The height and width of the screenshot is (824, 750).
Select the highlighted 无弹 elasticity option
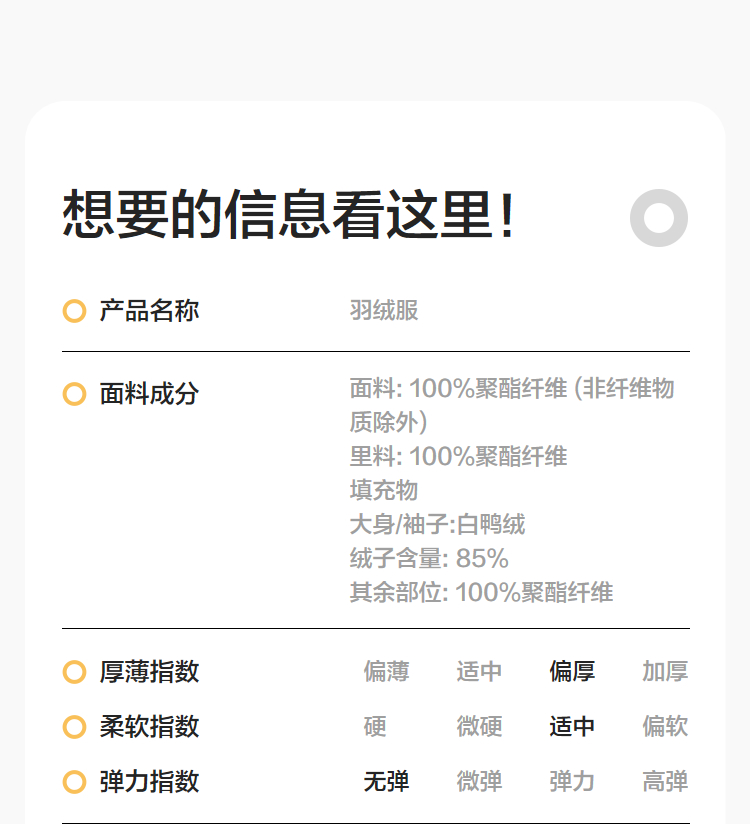(x=386, y=782)
